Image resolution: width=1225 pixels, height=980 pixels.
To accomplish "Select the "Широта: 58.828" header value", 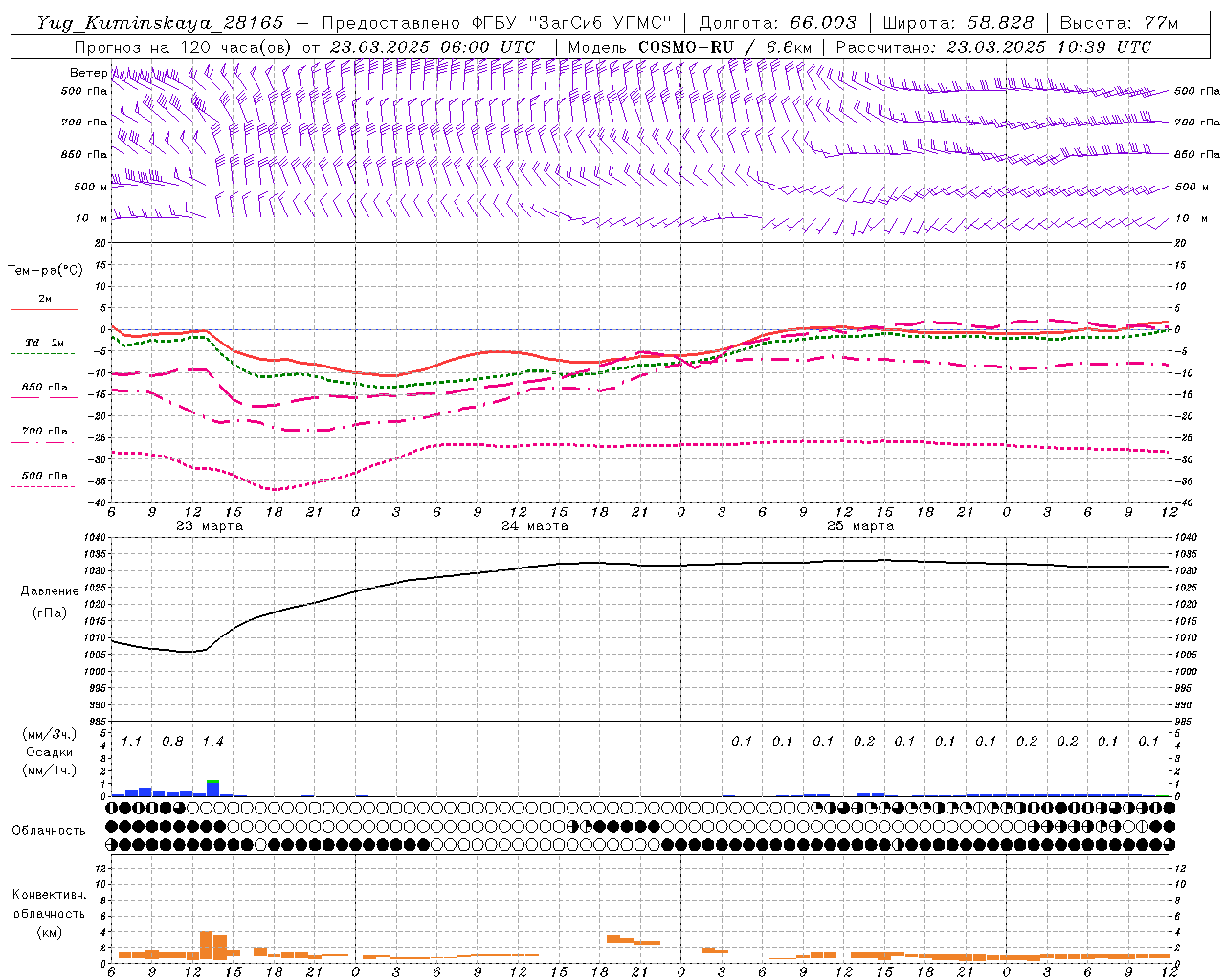I will [x=958, y=23].
